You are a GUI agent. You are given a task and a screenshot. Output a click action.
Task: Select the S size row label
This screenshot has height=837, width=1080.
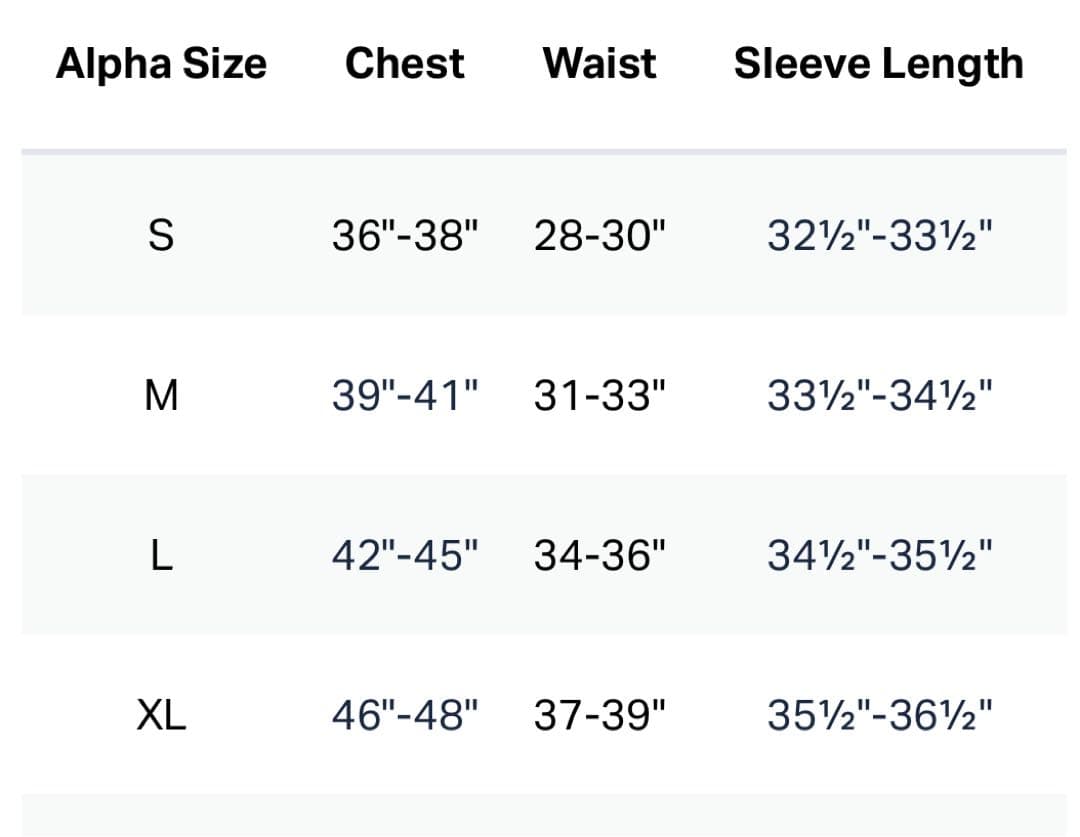(160, 237)
